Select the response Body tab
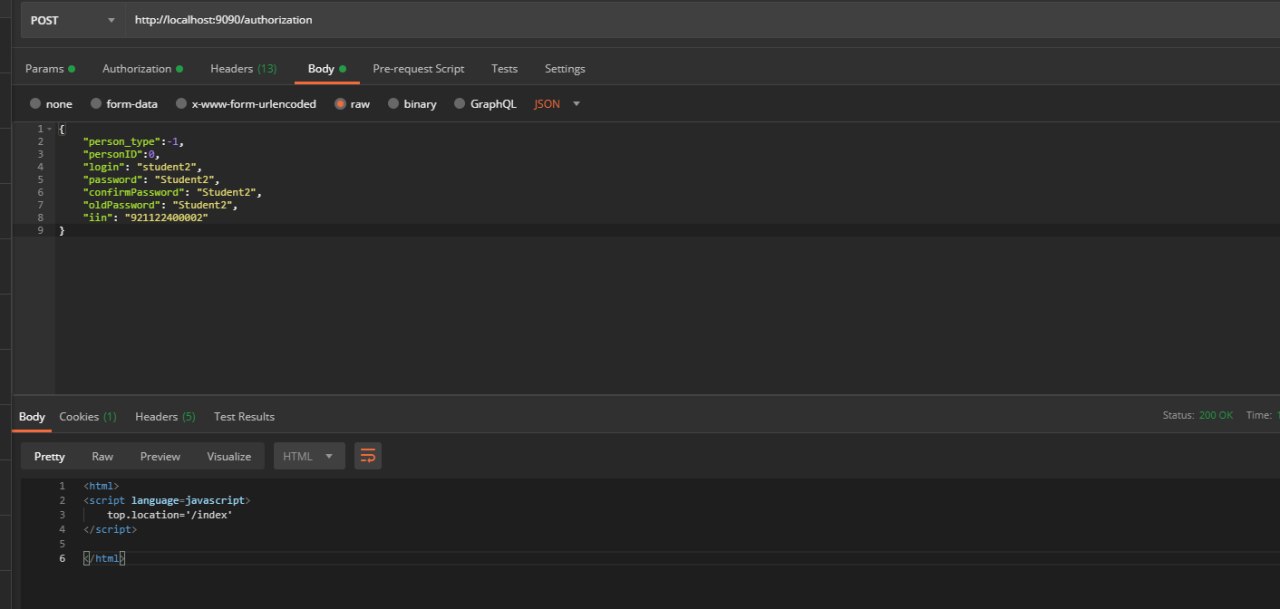Screen dimensions: 1280x609 click(32, 417)
